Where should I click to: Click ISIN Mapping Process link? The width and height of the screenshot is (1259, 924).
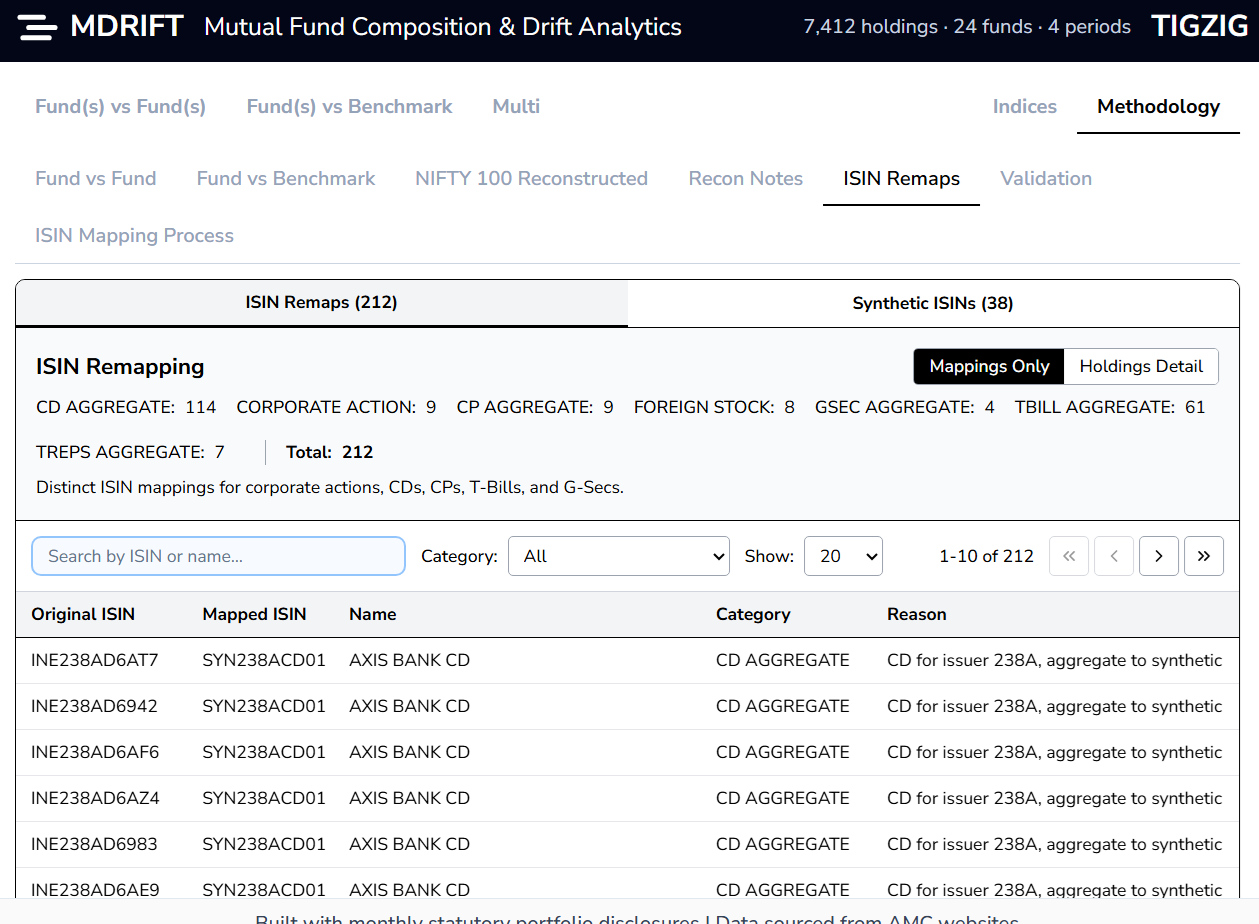(x=134, y=235)
